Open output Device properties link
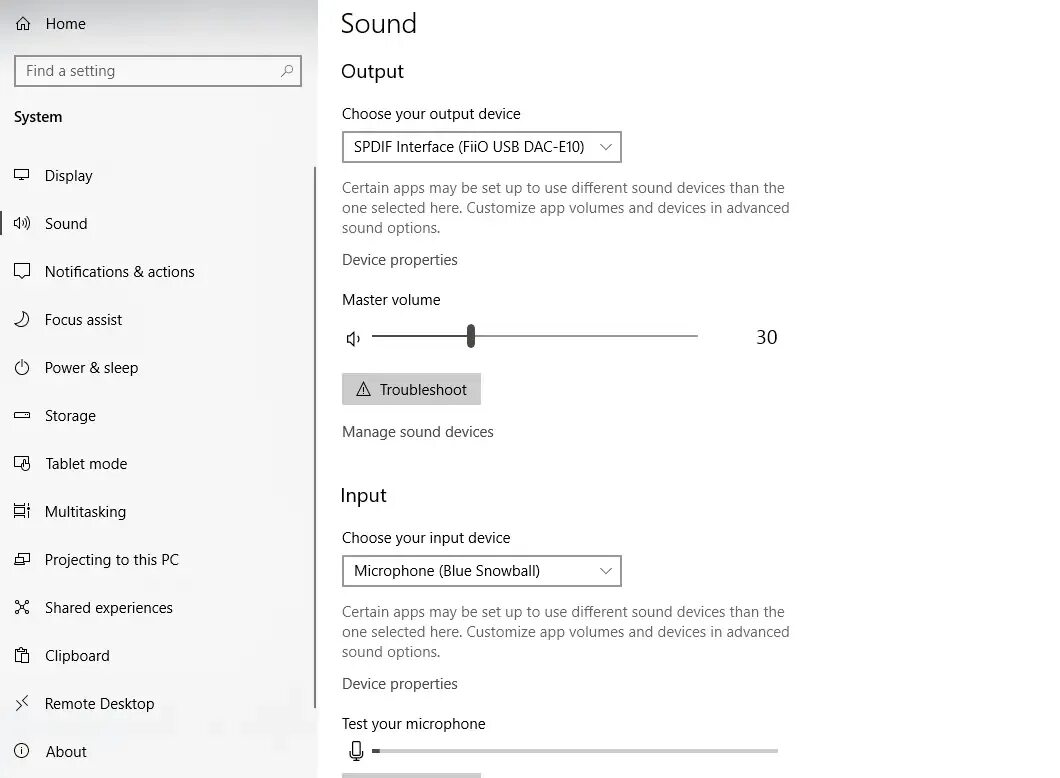 399,260
